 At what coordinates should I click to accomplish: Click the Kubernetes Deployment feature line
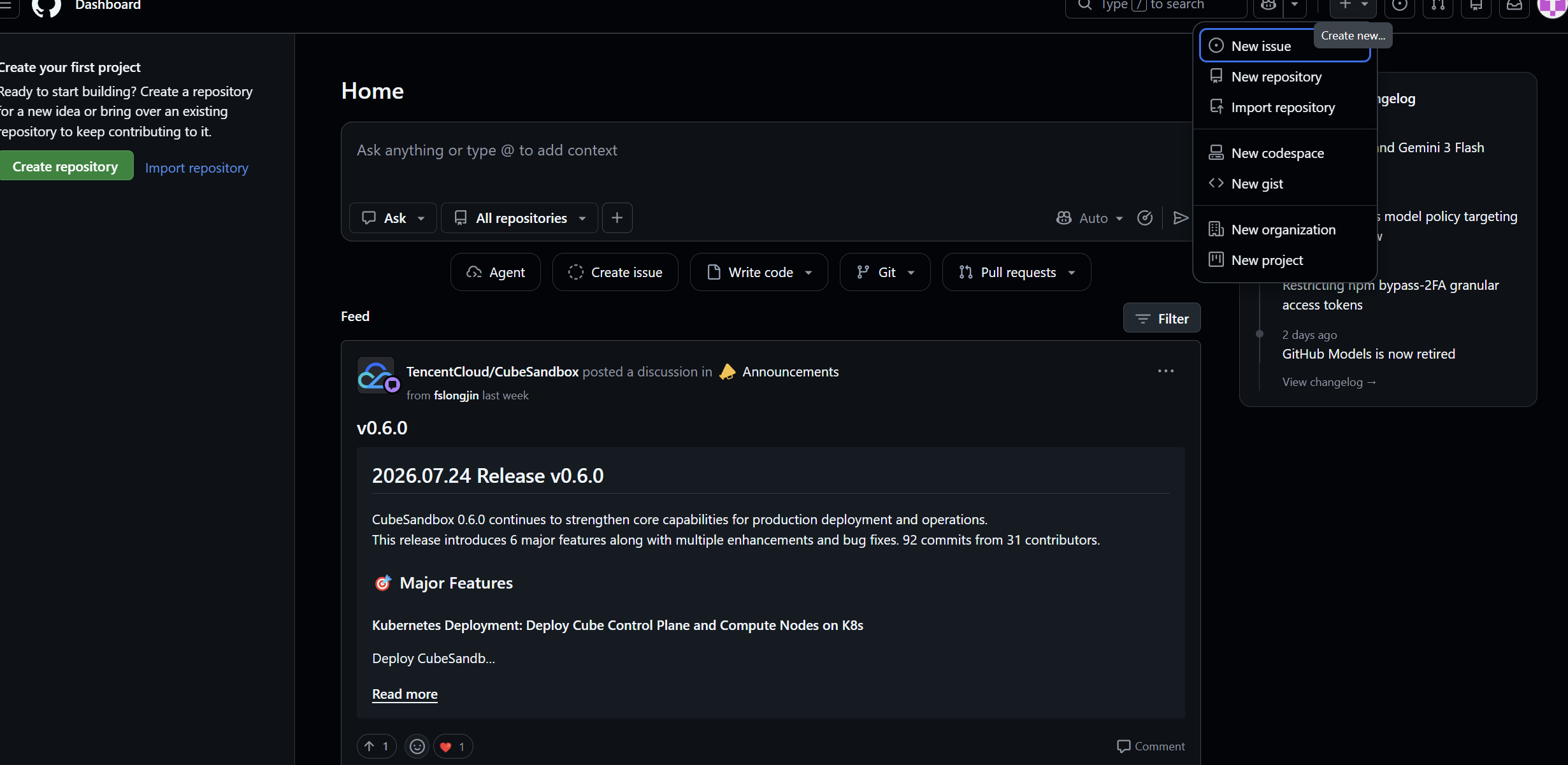[x=617, y=626]
